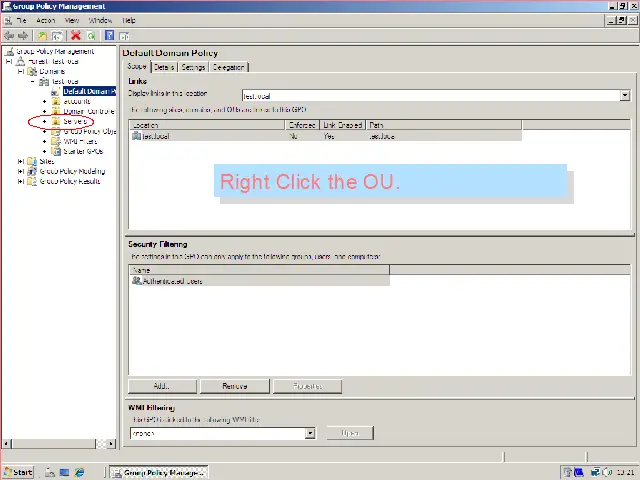The height and width of the screenshot is (480, 640).
Task: Click the tree pane scroll right arrow
Action: [111, 443]
